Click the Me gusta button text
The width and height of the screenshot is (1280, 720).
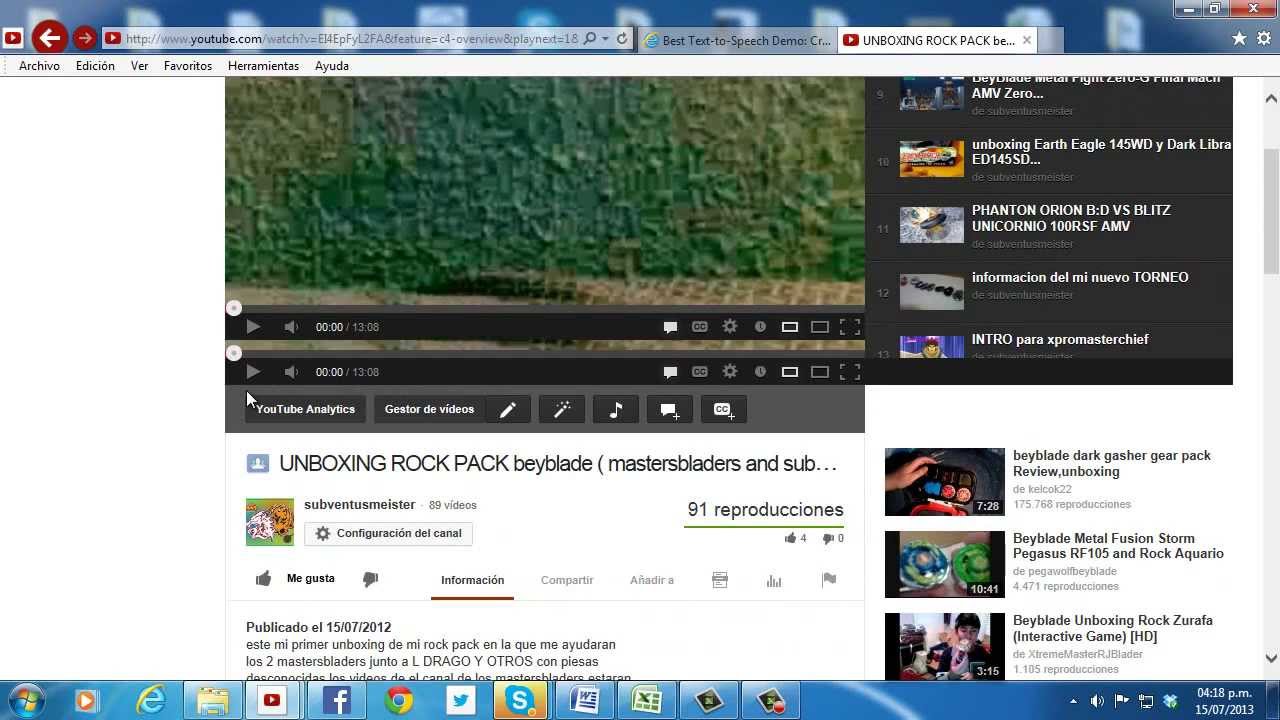pos(311,579)
